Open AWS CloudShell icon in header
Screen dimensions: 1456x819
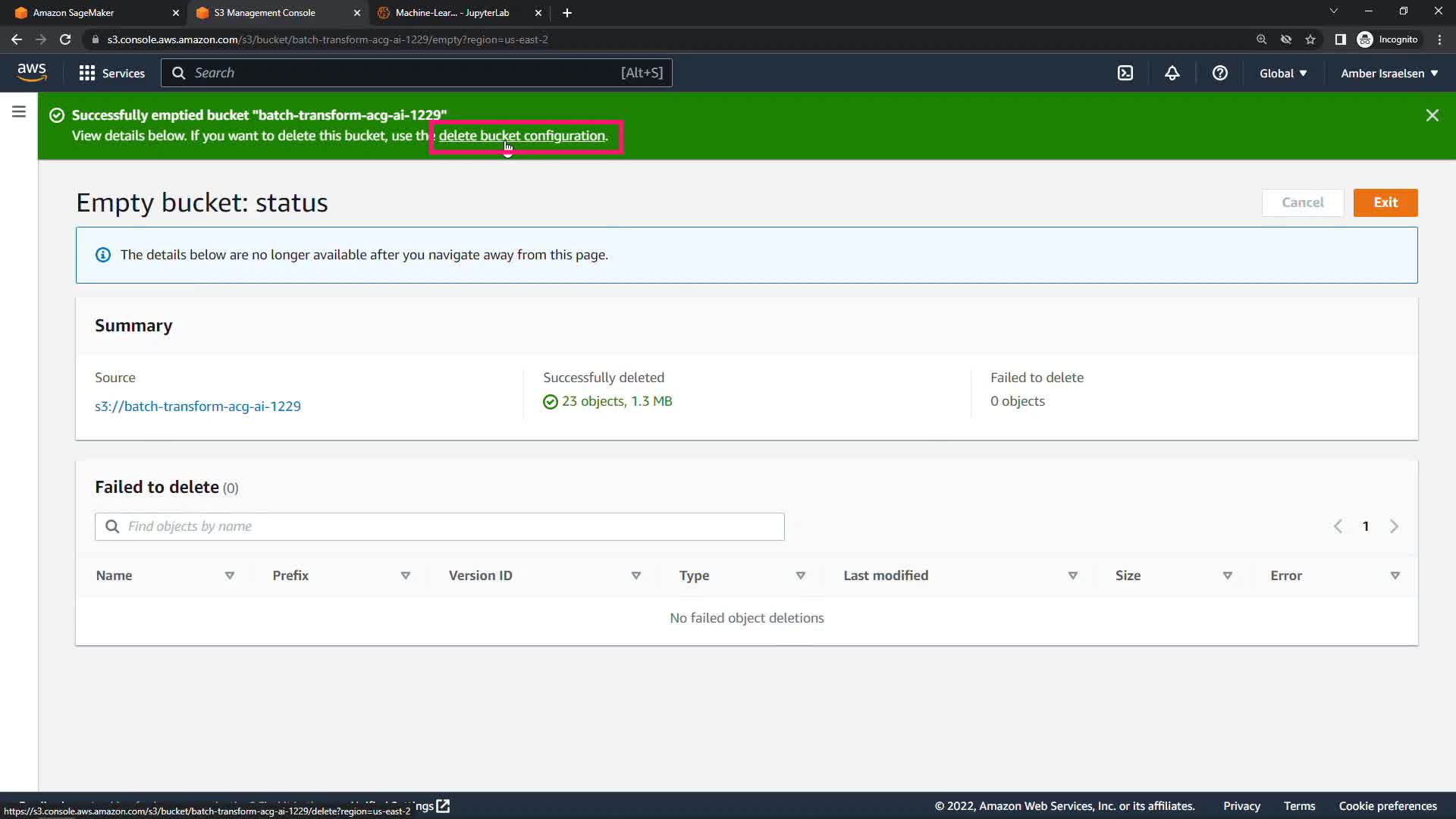(x=1125, y=73)
